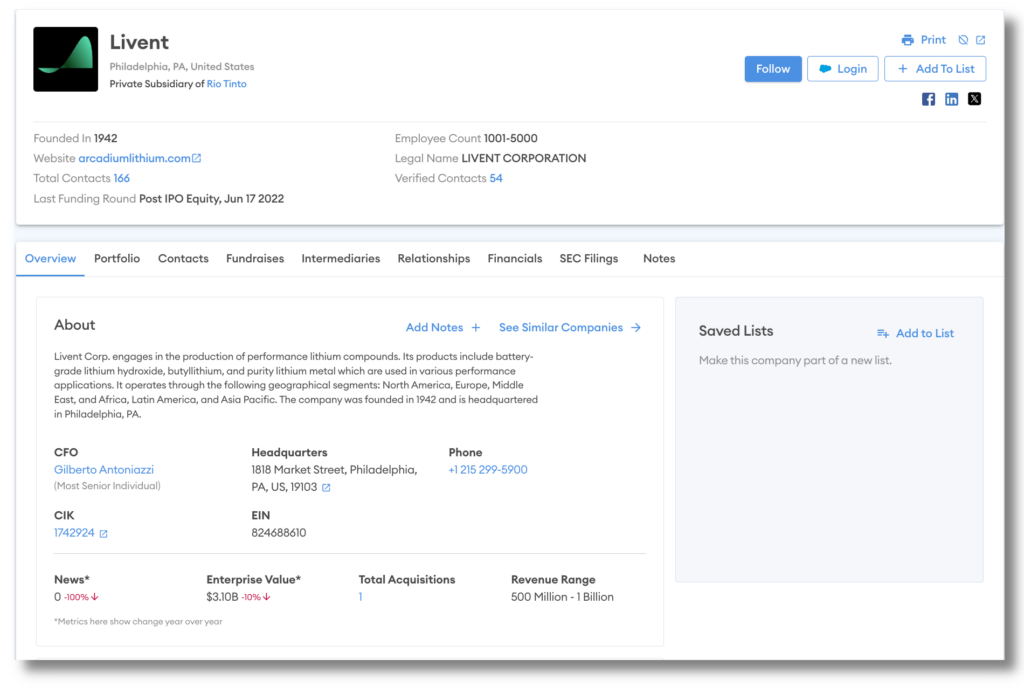This screenshot has height=695, width=1024.
Task: Click the plus icon beside Add Notes
Action: click(x=475, y=327)
